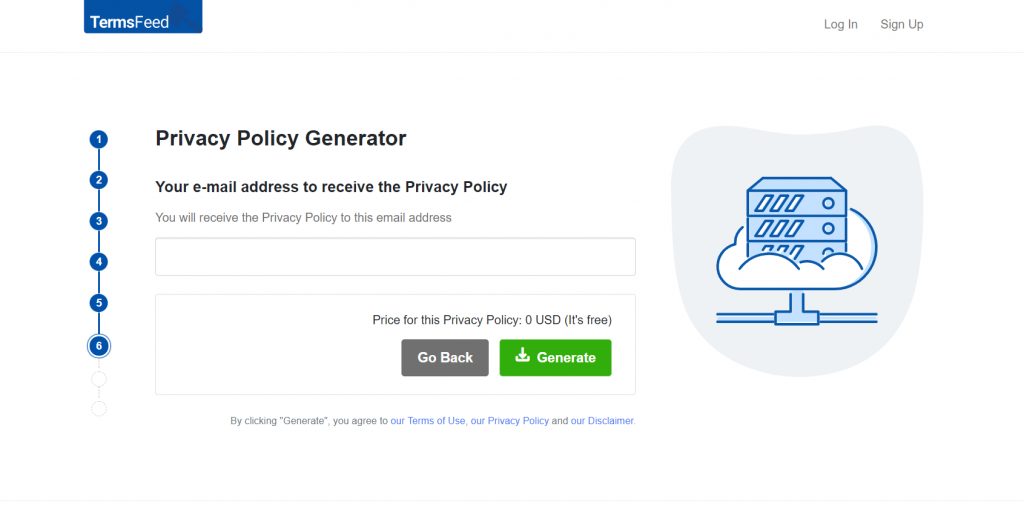This screenshot has height=509, width=1024.
Task: Click the Go Back button
Action: [445, 357]
